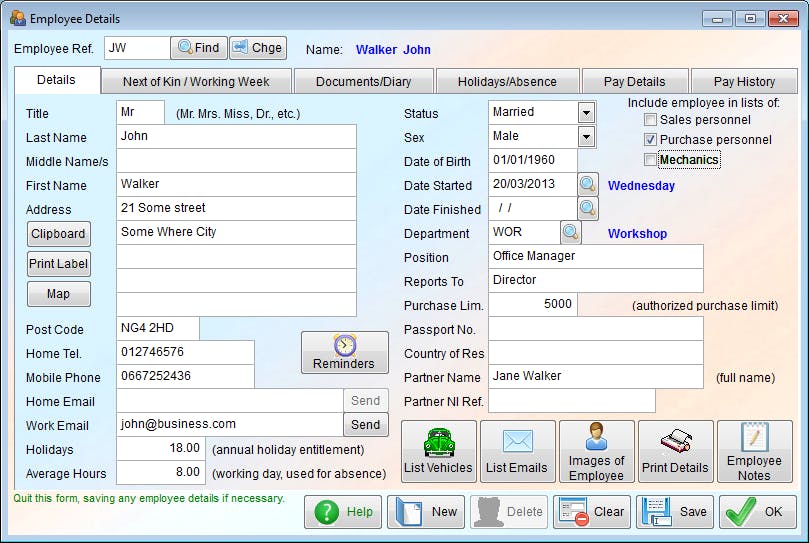Click the First Name field
809x543 pixels.
tap(236, 184)
